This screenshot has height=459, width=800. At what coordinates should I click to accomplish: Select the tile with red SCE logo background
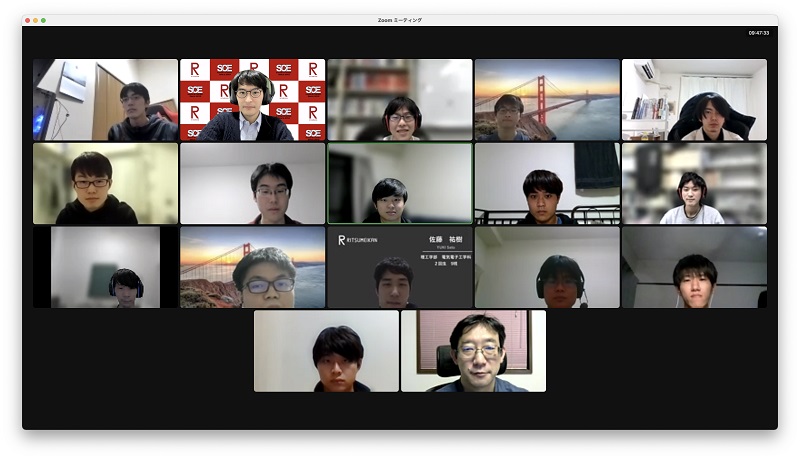click(252, 100)
